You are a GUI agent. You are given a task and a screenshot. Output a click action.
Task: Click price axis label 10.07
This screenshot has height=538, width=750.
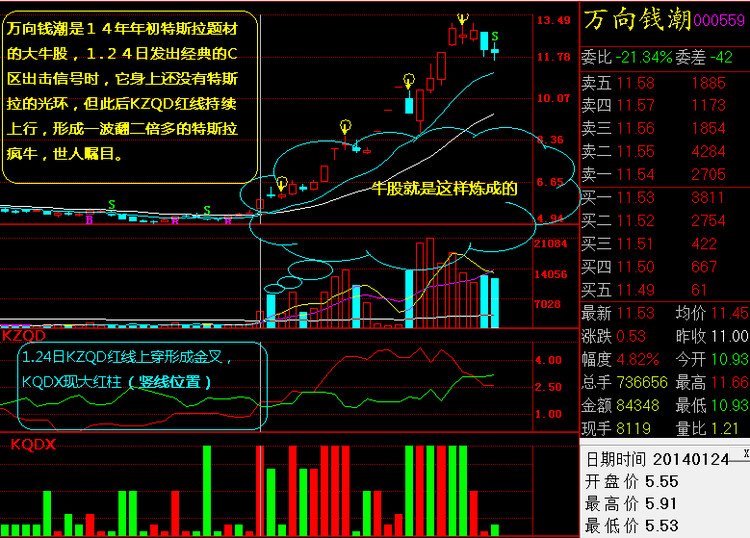click(x=554, y=99)
